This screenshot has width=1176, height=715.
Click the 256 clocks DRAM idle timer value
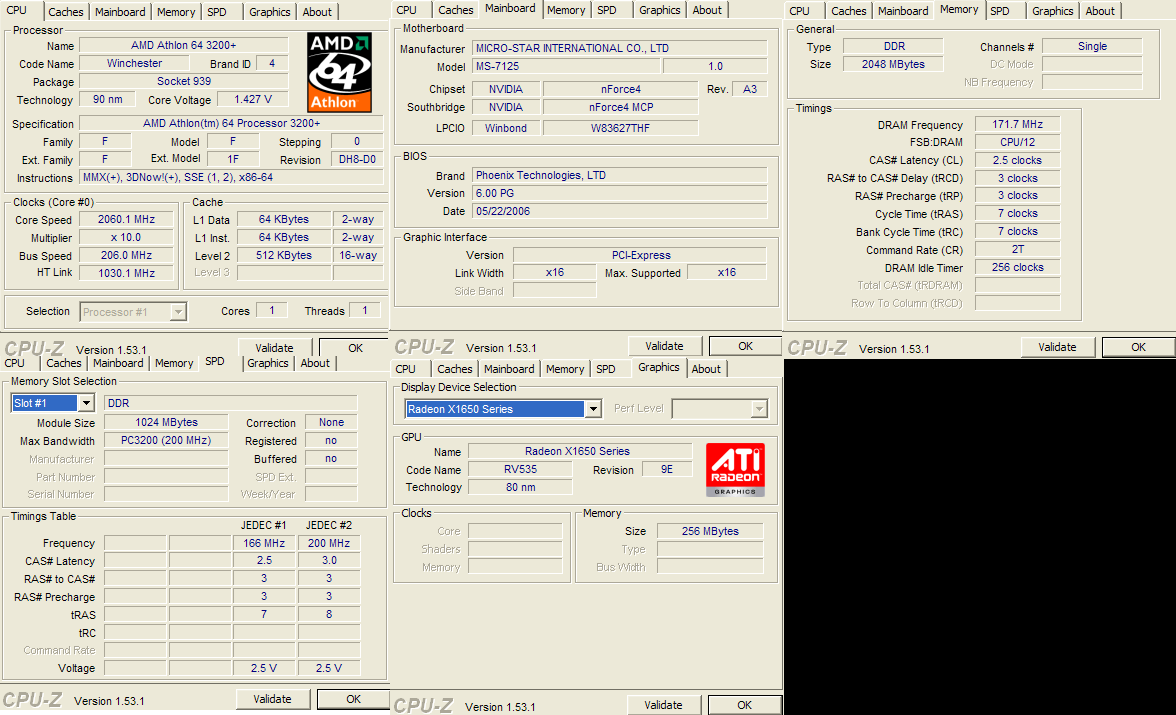click(1017, 267)
